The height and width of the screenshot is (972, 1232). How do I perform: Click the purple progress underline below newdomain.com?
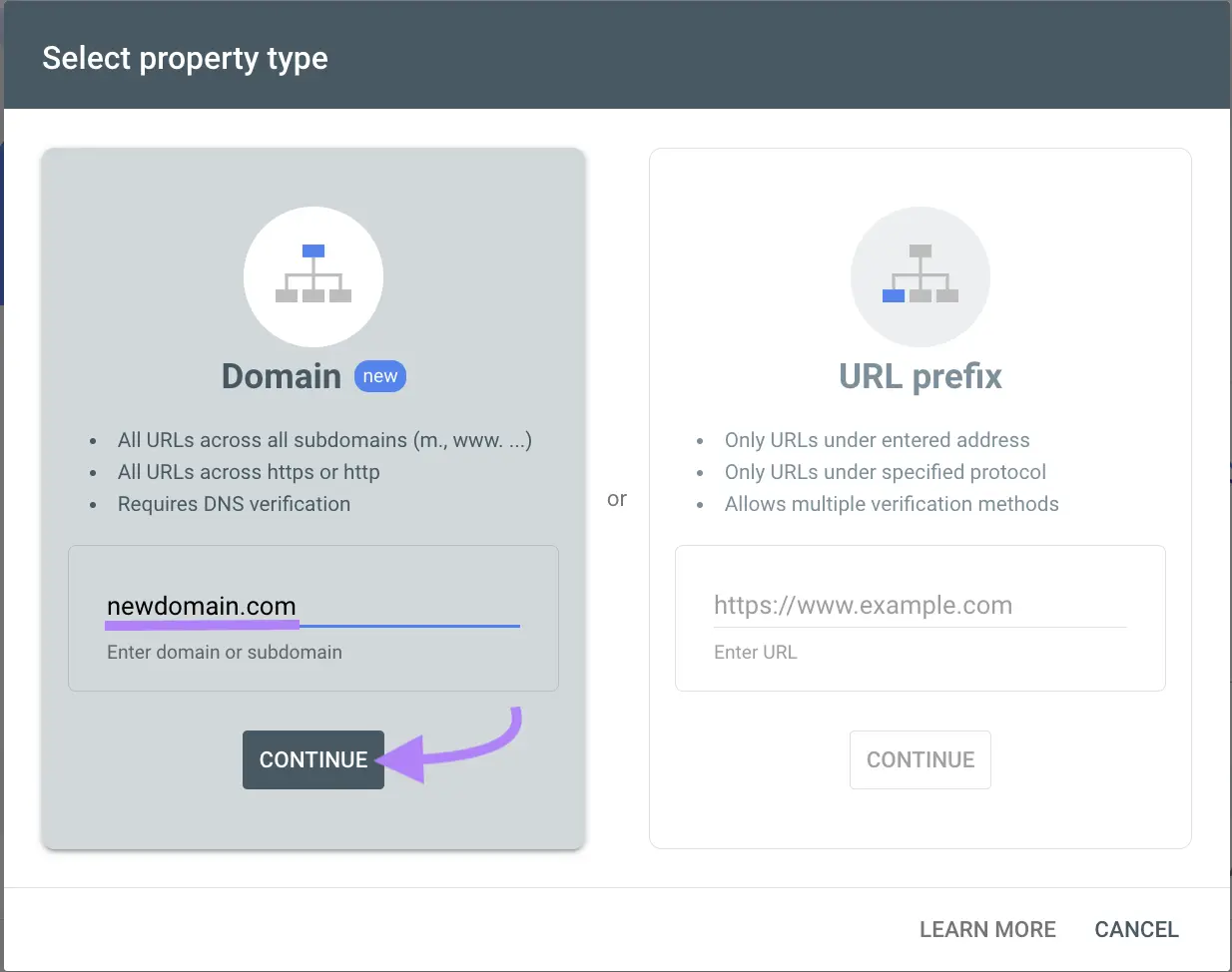pos(201,625)
